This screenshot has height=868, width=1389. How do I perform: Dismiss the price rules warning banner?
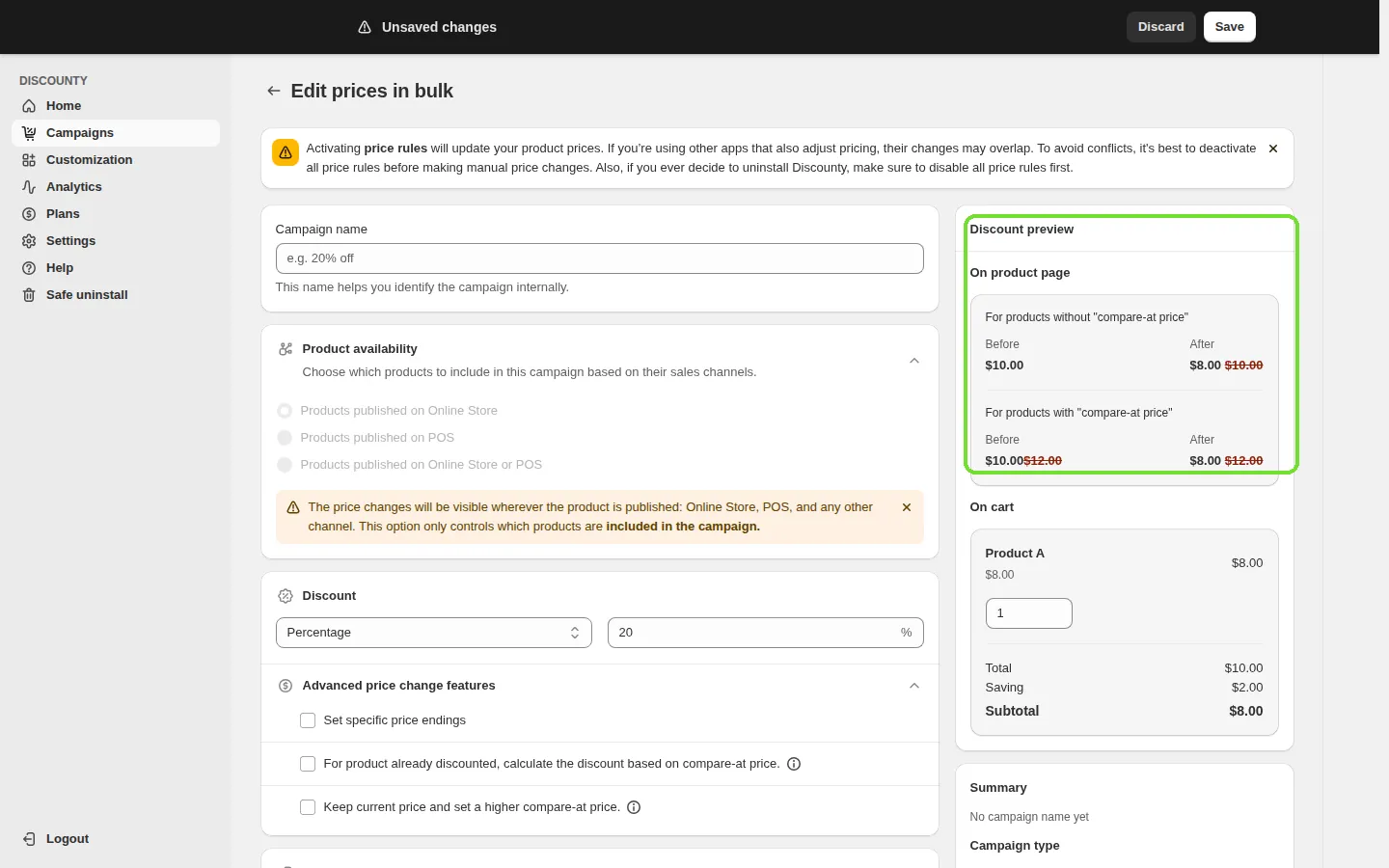pos(1273,149)
